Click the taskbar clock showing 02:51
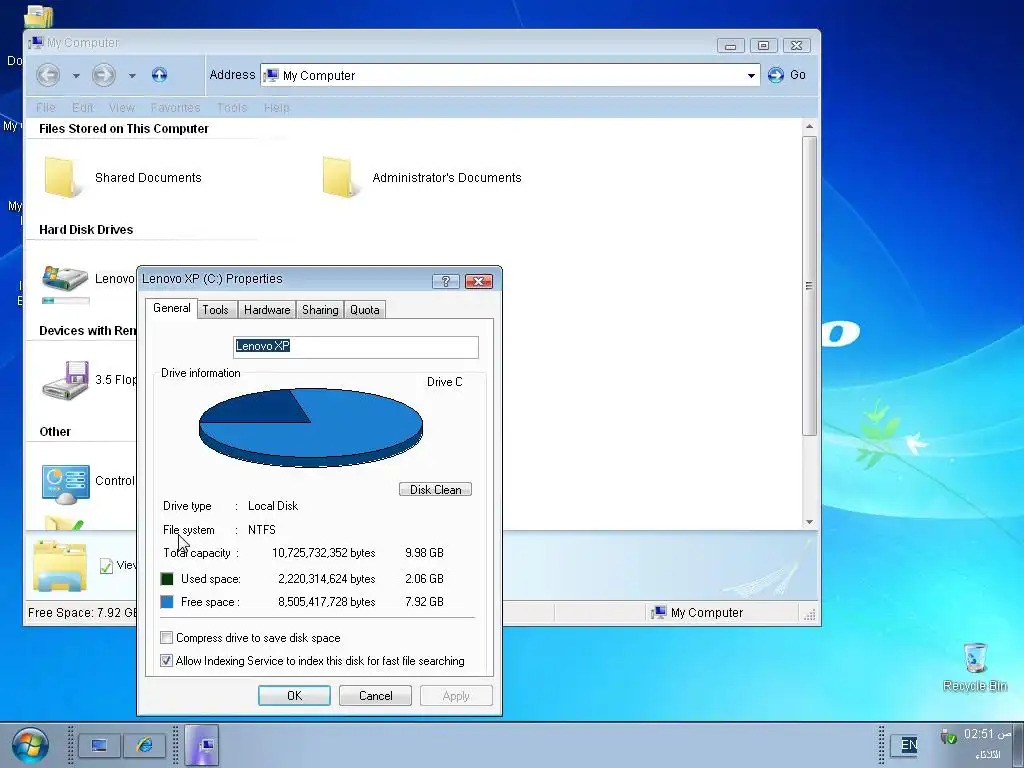The width and height of the screenshot is (1024, 768). click(x=987, y=735)
